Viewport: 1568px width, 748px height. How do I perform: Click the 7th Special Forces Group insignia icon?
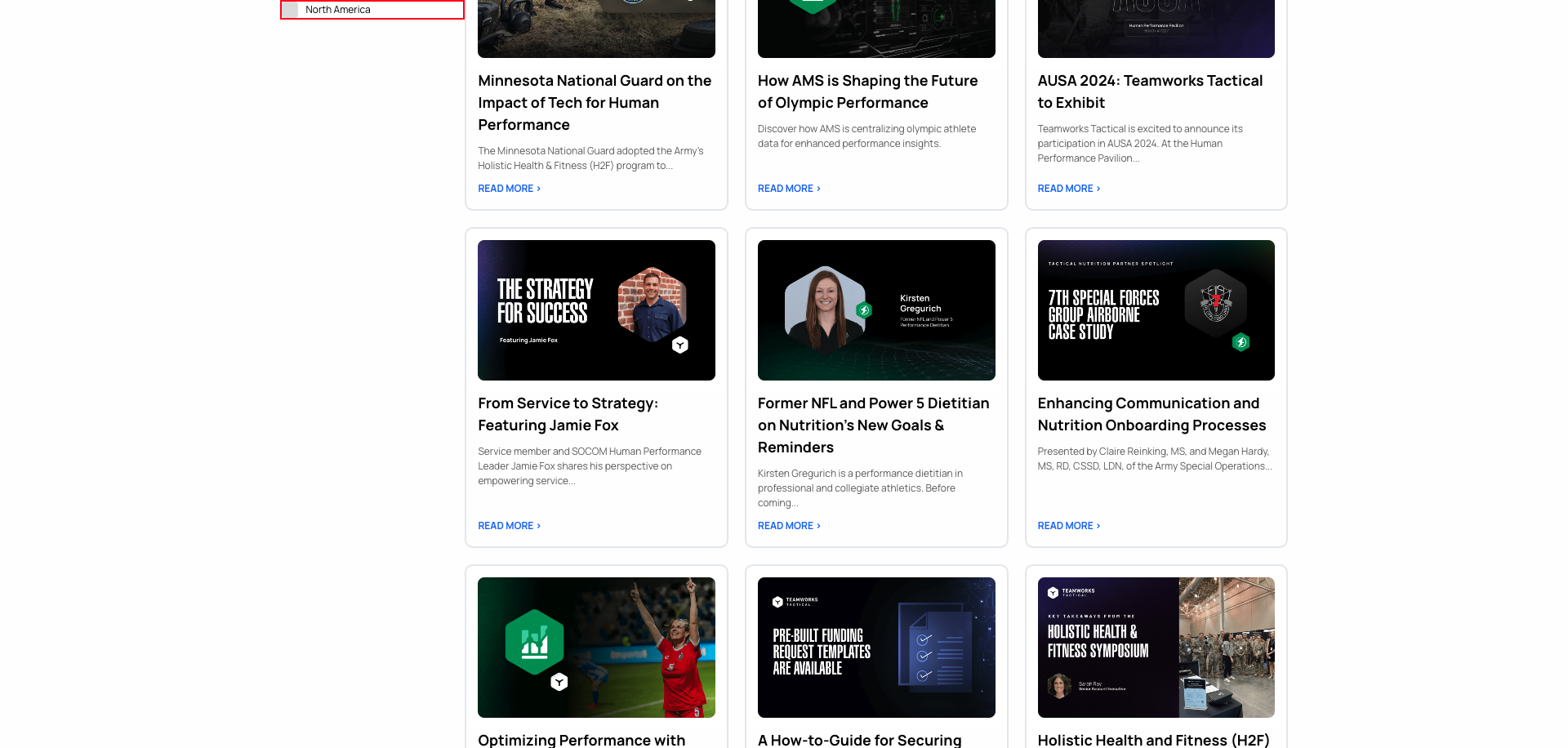1218,303
